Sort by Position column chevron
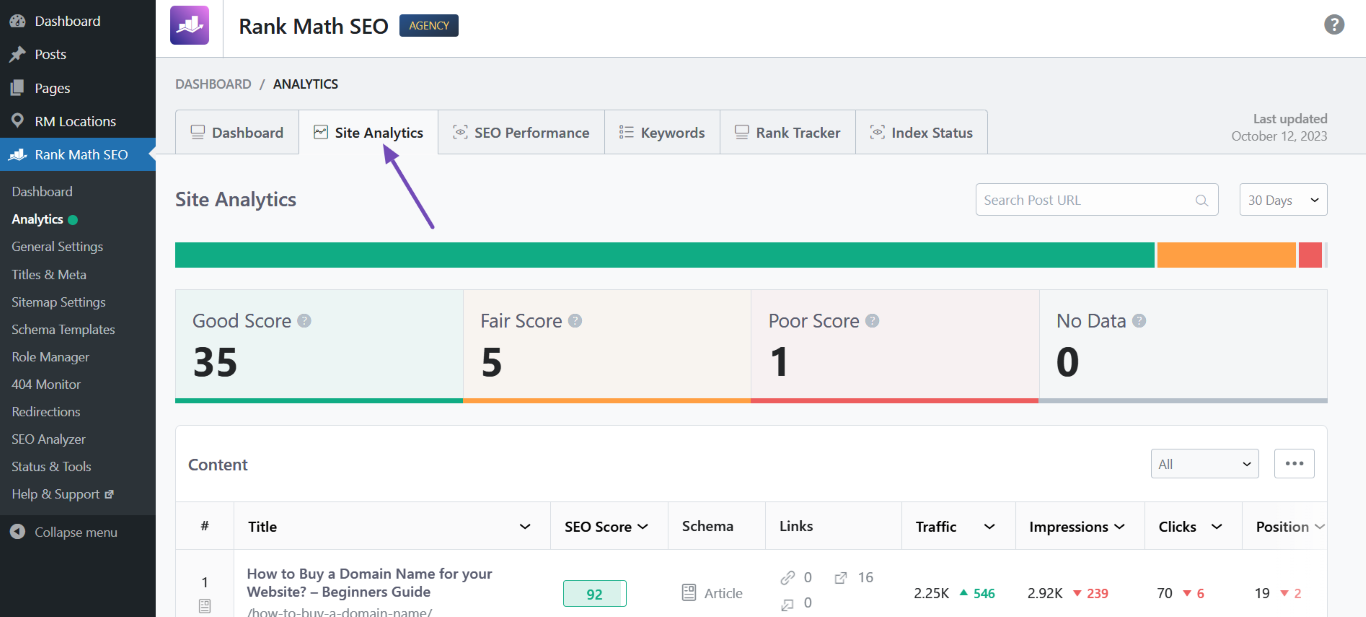The image size is (1366, 617). click(1319, 527)
